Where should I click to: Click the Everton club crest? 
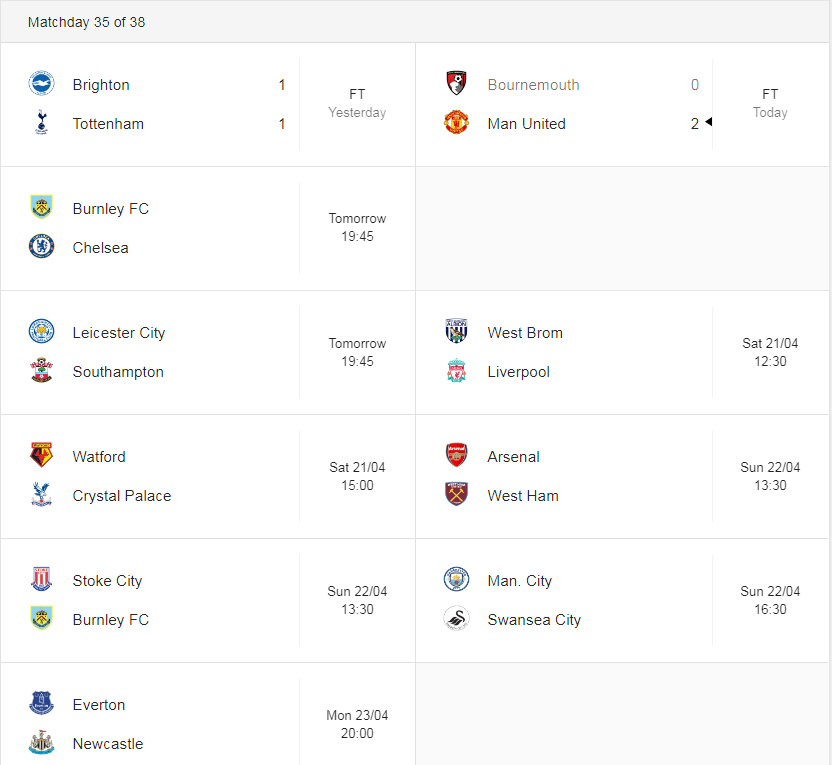click(x=41, y=703)
